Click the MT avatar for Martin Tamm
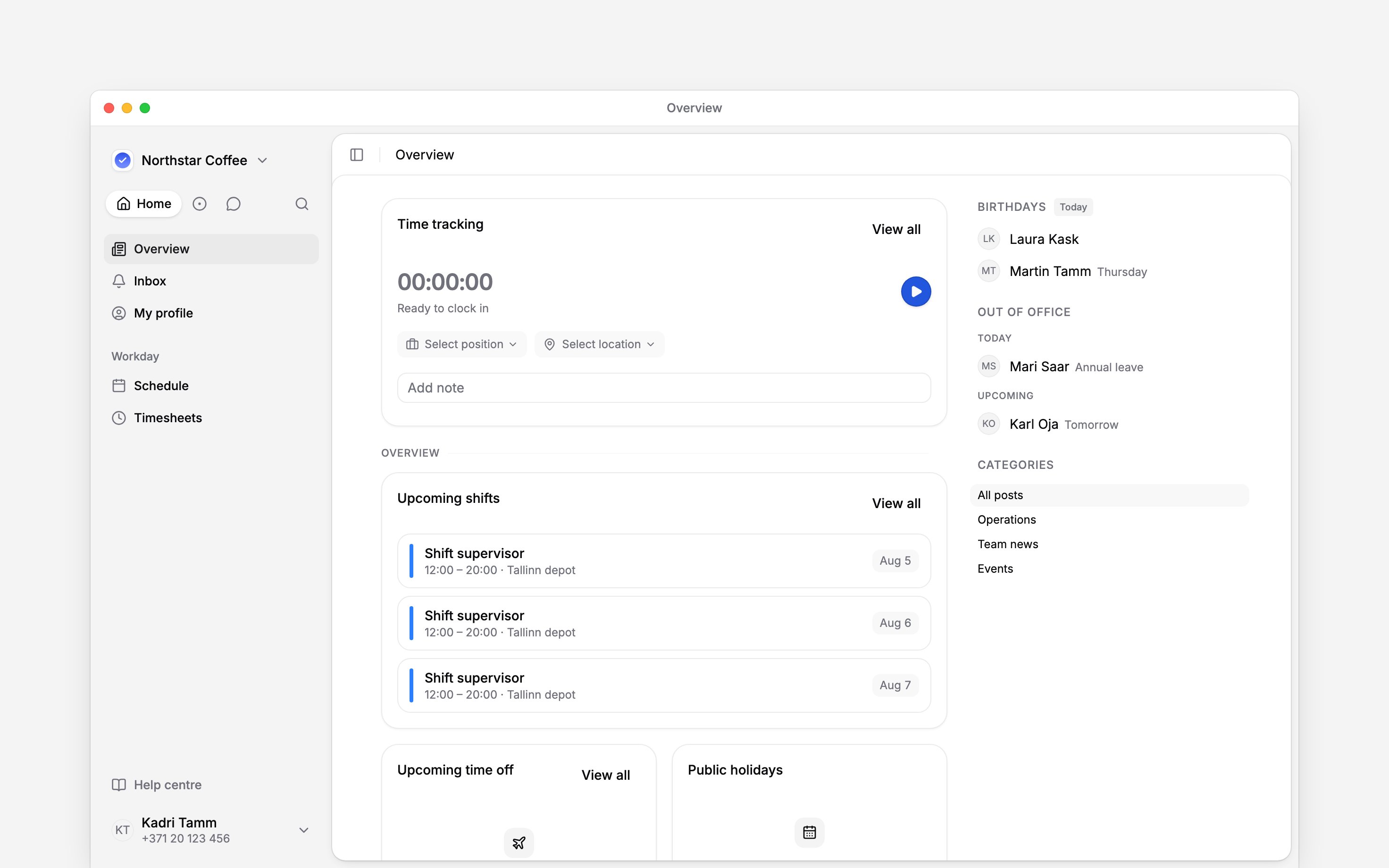Screen dimensions: 1389x868 point(988,271)
